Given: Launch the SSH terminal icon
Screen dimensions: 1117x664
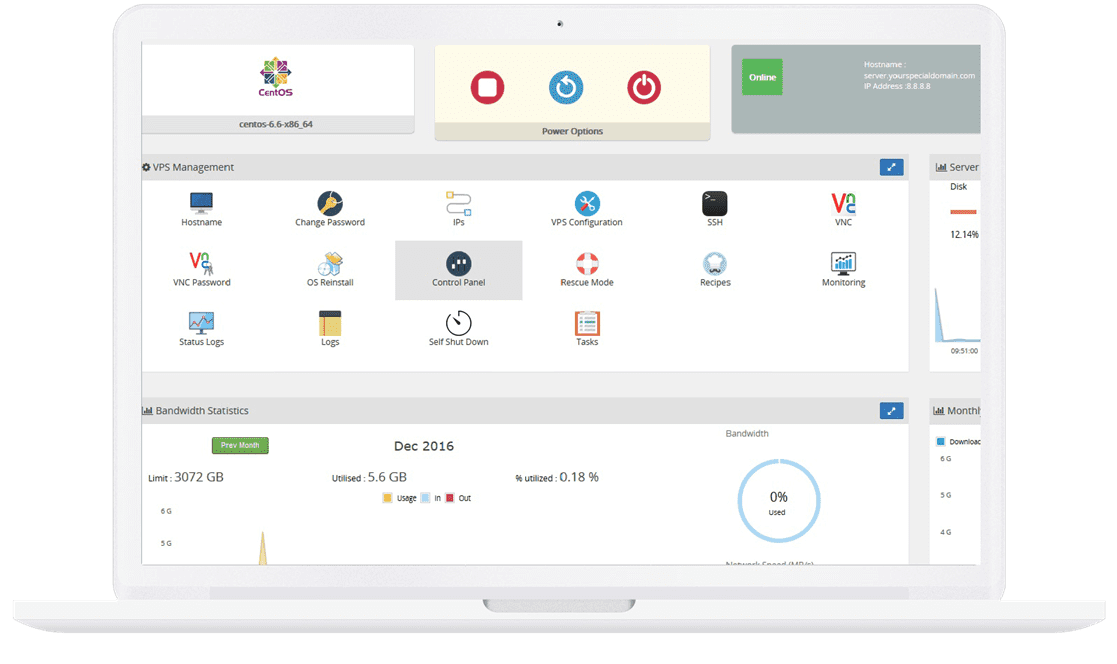Looking at the screenshot, I should pos(715,204).
